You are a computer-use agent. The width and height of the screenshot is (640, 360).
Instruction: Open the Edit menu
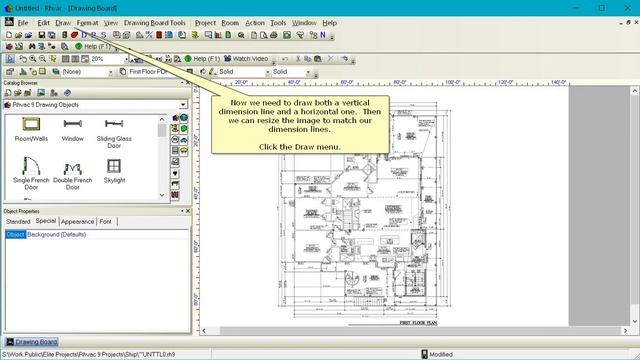[x=43, y=23]
